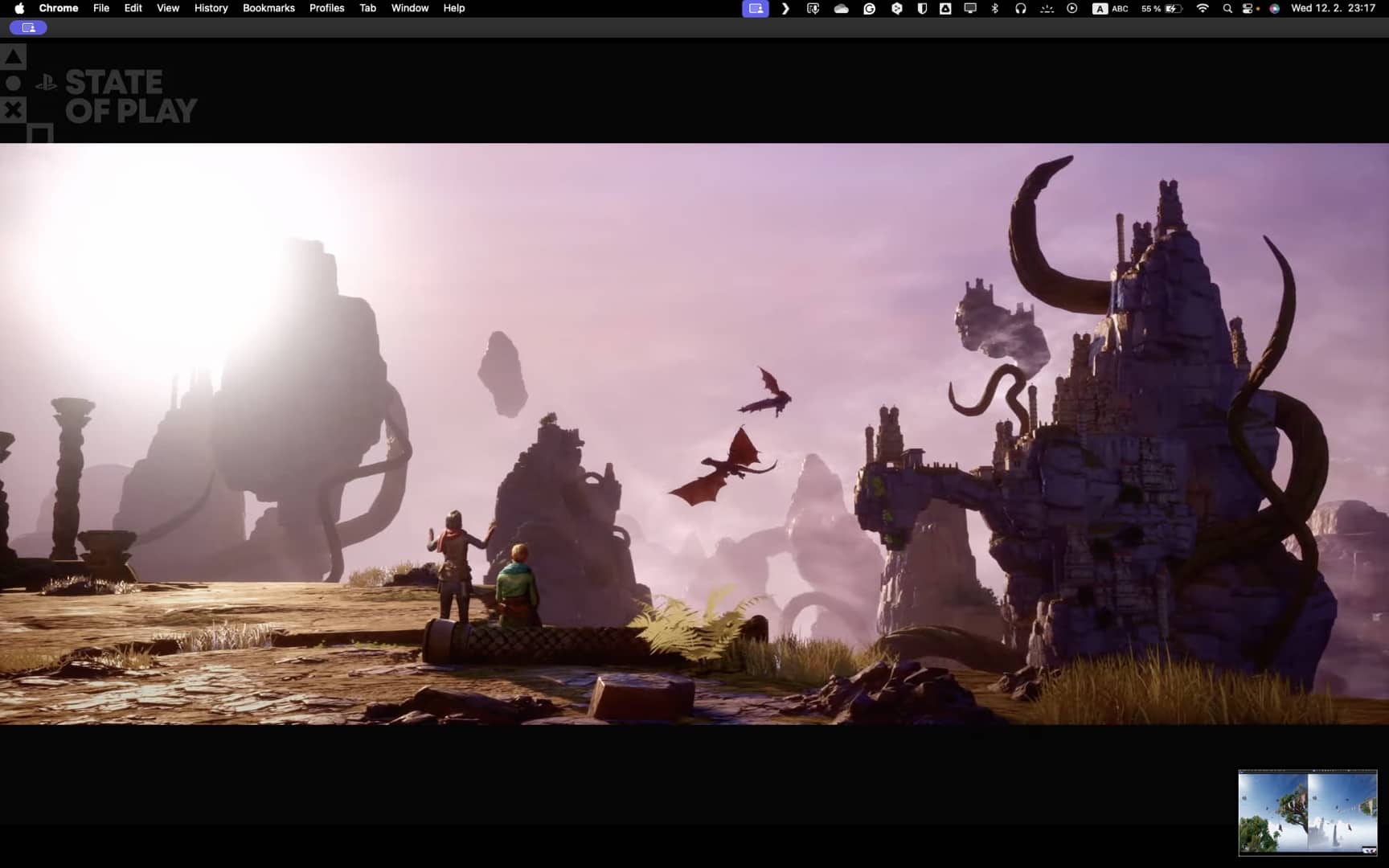This screenshot has width=1389, height=868.
Task: Open the View menu
Action: pyautogui.click(x=168, y=8)
